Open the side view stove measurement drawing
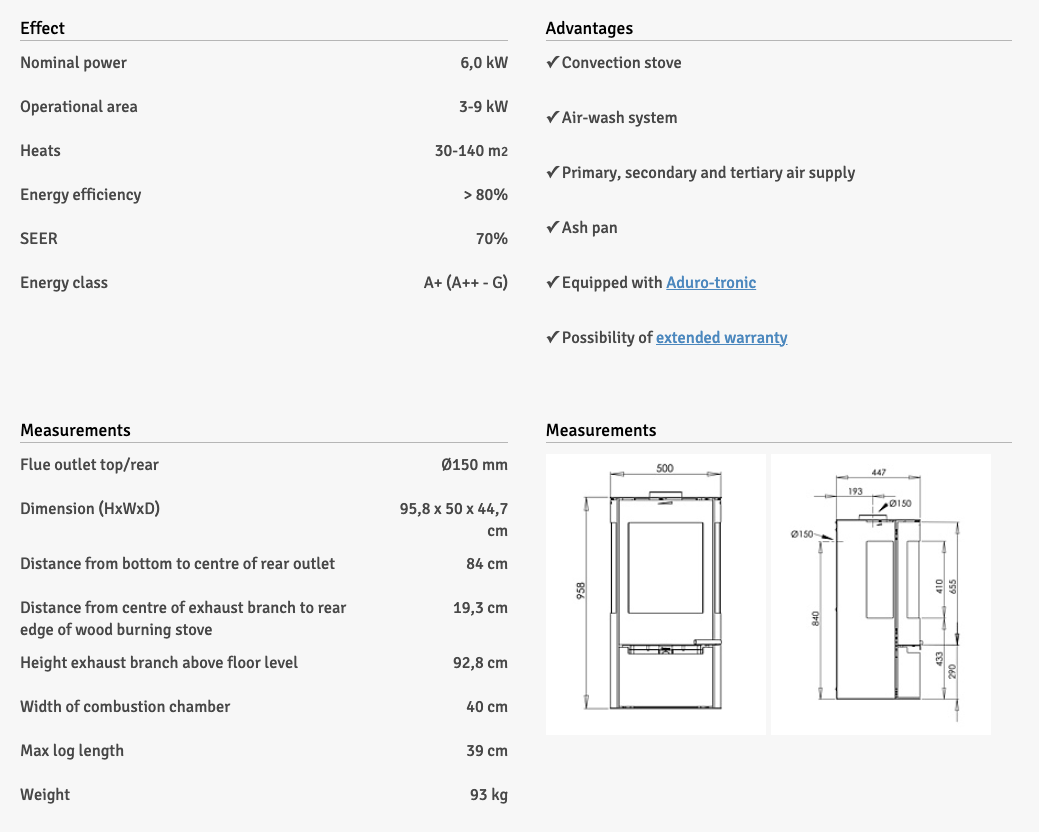Viewport: 1039px width, 832px height. pyautogui.click(x=880, y=594)
